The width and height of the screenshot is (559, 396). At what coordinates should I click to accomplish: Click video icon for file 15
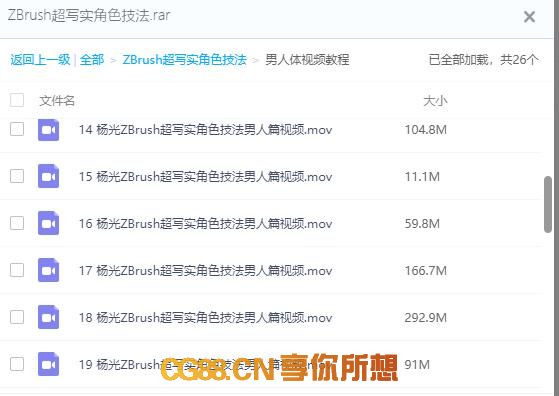point(48,176)
